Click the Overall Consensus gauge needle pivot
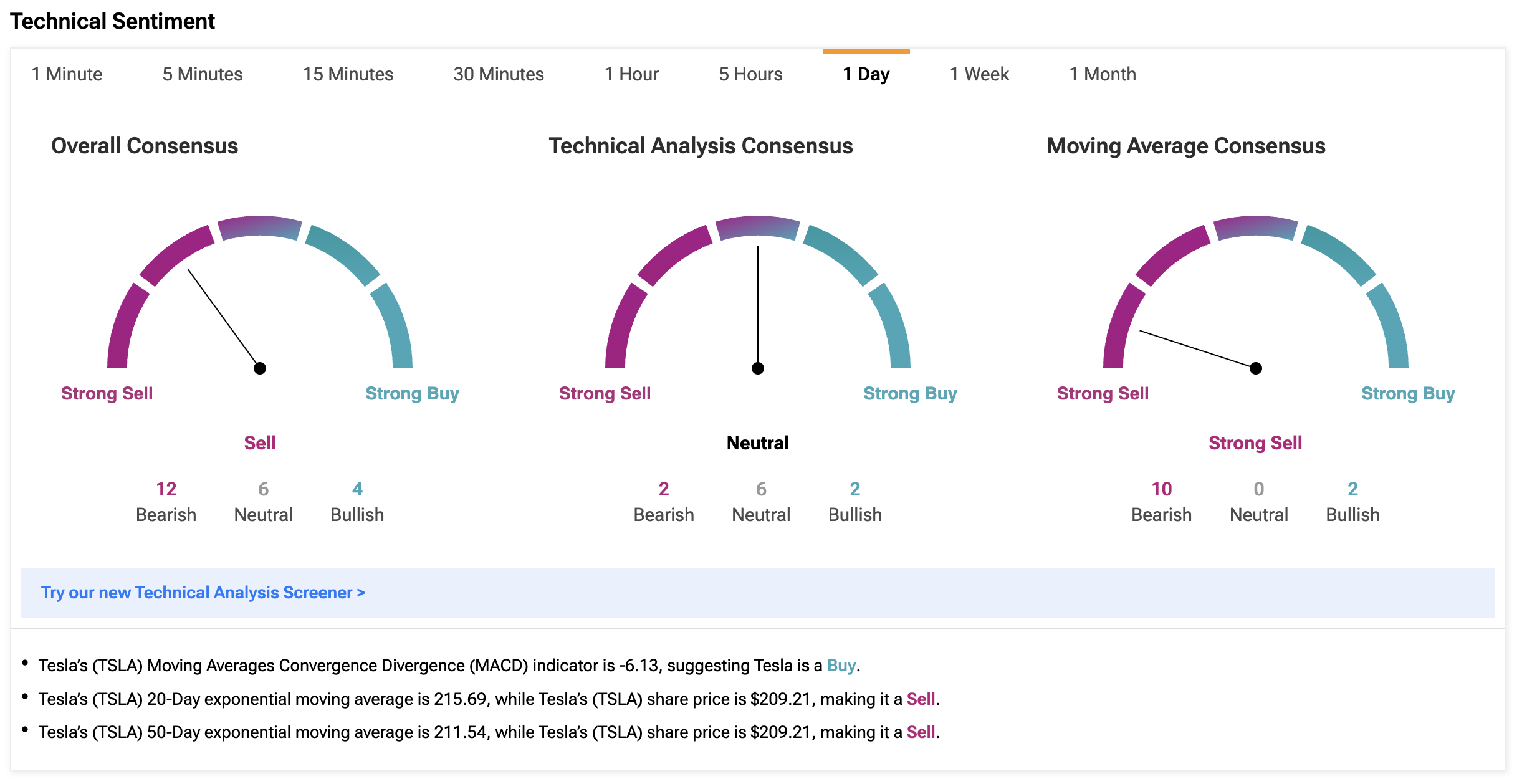This screenshot has height=784, width=1527. coord(260,368)
